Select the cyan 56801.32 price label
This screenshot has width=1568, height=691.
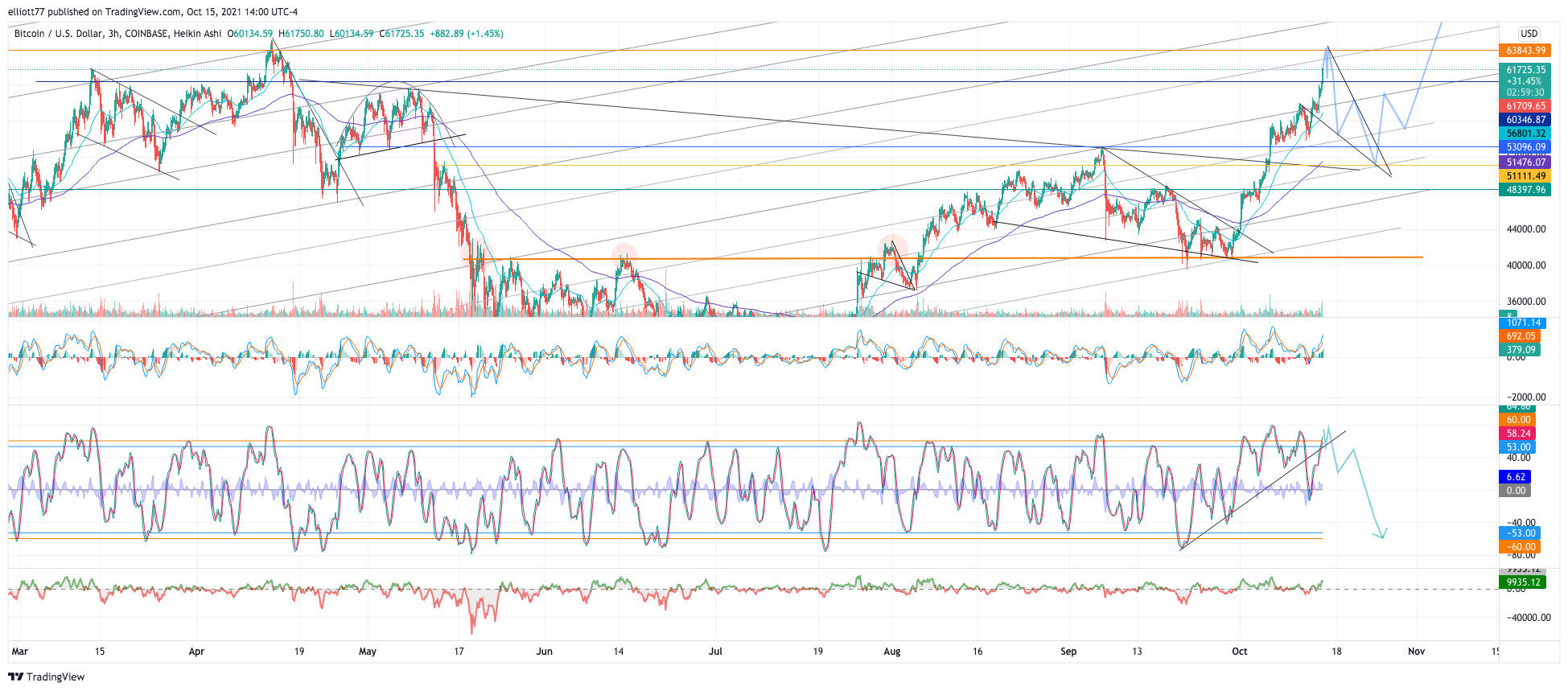(1525, 134)
